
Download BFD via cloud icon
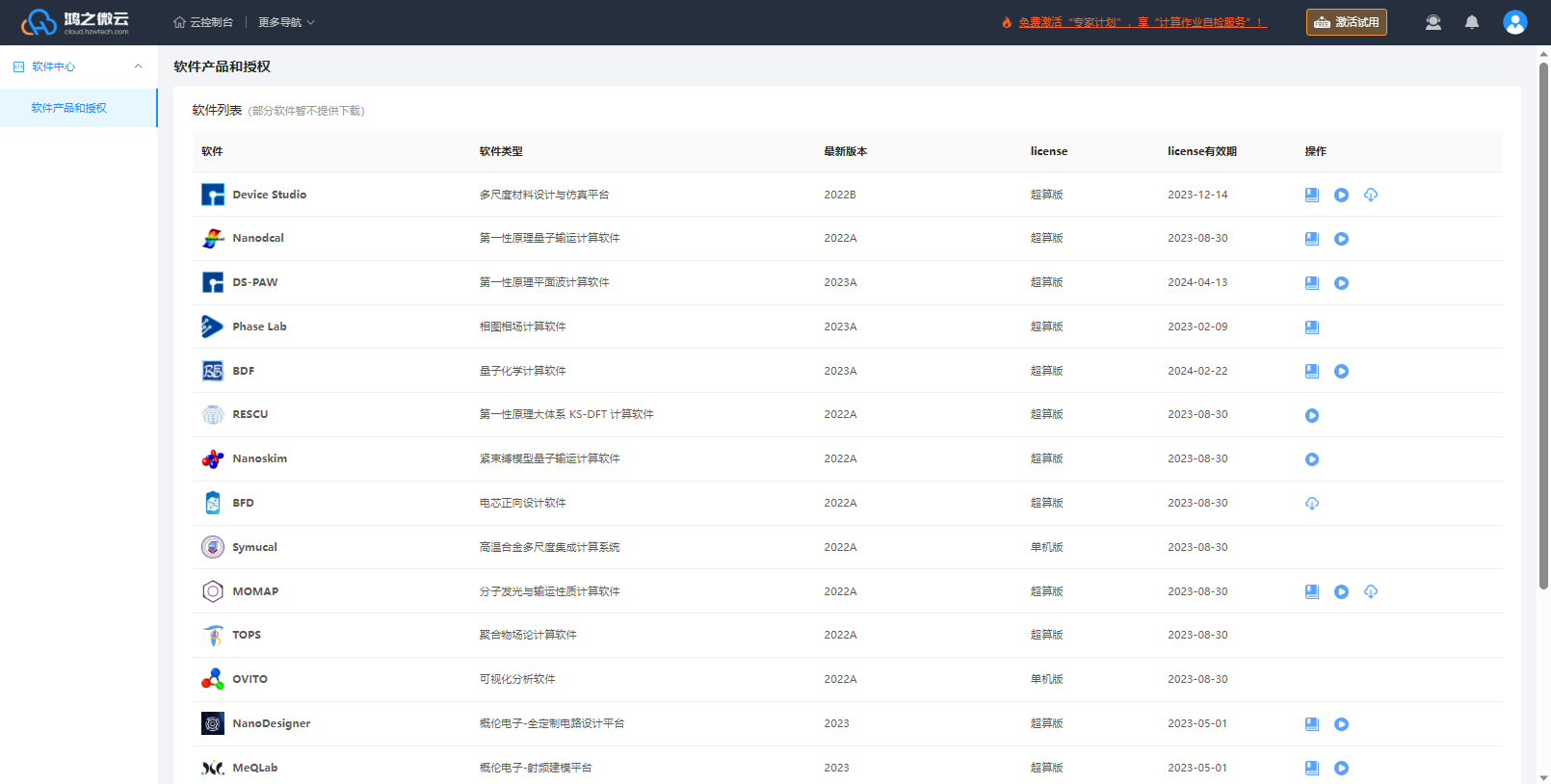pos(1311,504)
